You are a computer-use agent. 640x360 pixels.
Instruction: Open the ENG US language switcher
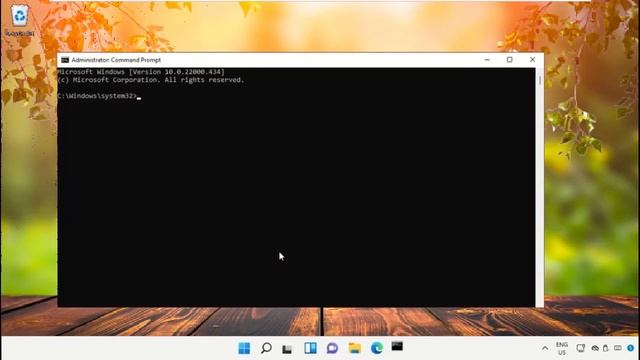(562, 349)
